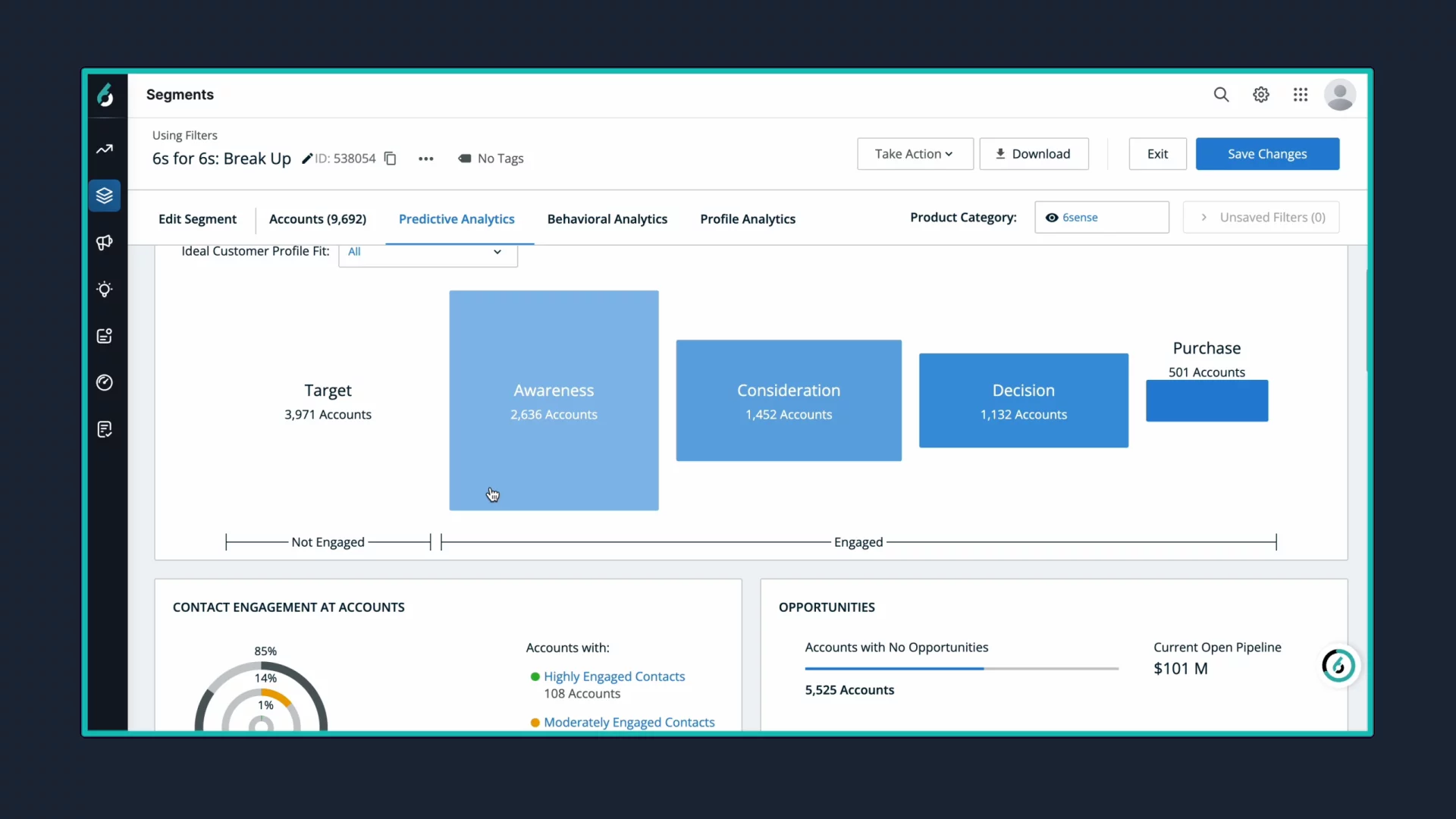Open the megaphone campaigns sidebar icon
1456x819 pixels.
coord(105,243)
